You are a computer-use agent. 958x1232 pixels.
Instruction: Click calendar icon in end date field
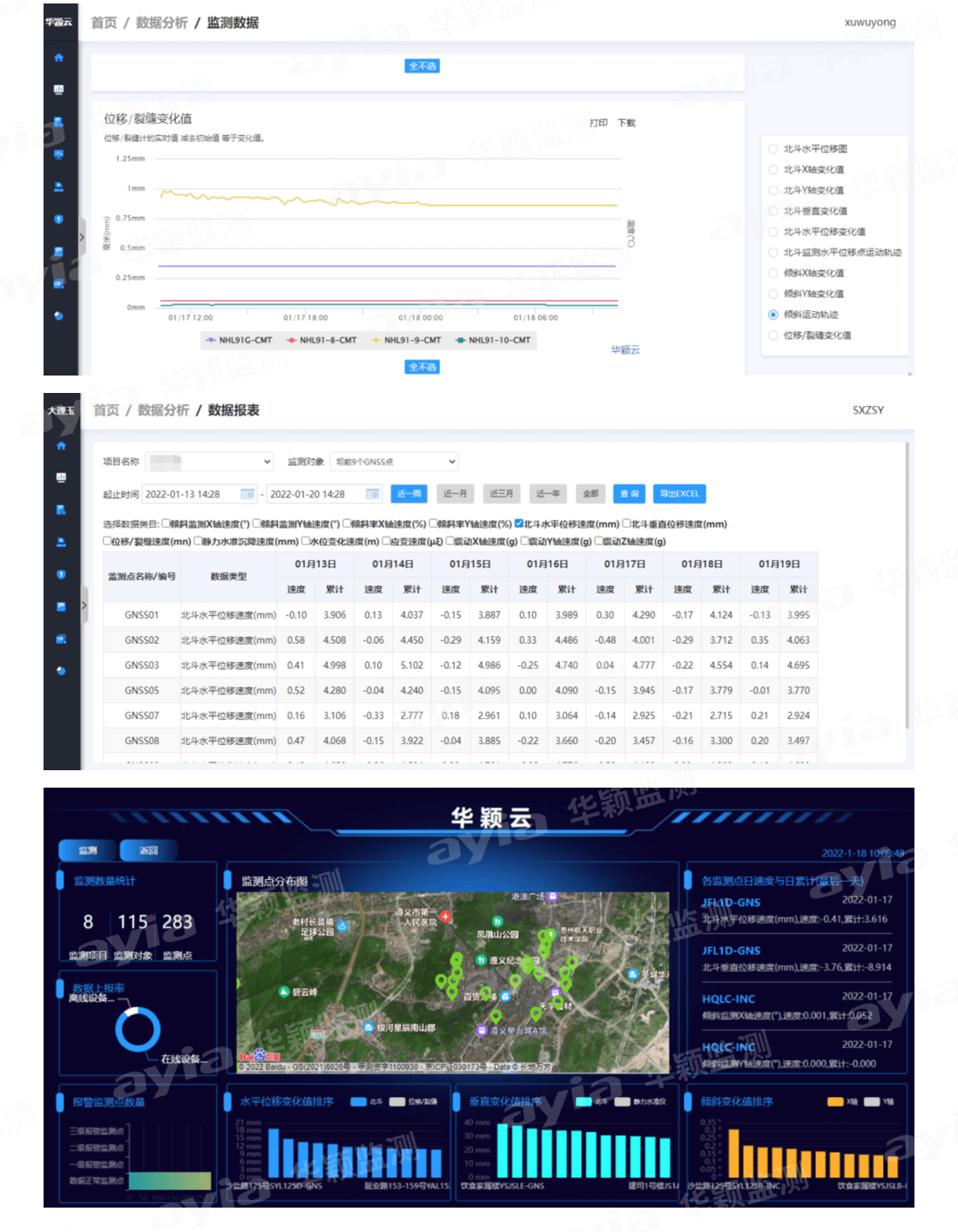pos(373,494)
